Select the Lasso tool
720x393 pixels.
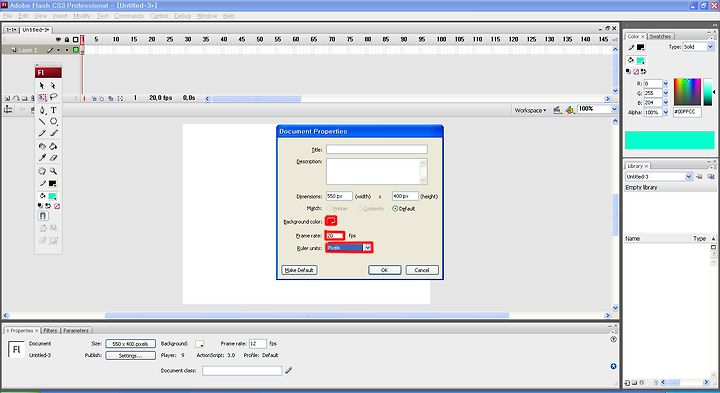coord(53,97)
